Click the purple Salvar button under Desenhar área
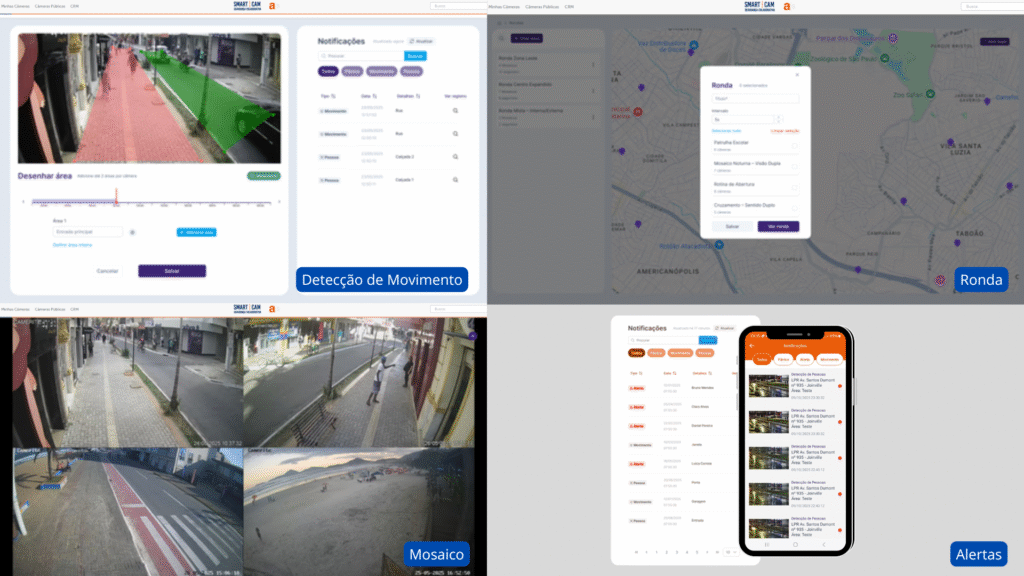Screen dimensions: 1024x576 [x=172, y=271]
